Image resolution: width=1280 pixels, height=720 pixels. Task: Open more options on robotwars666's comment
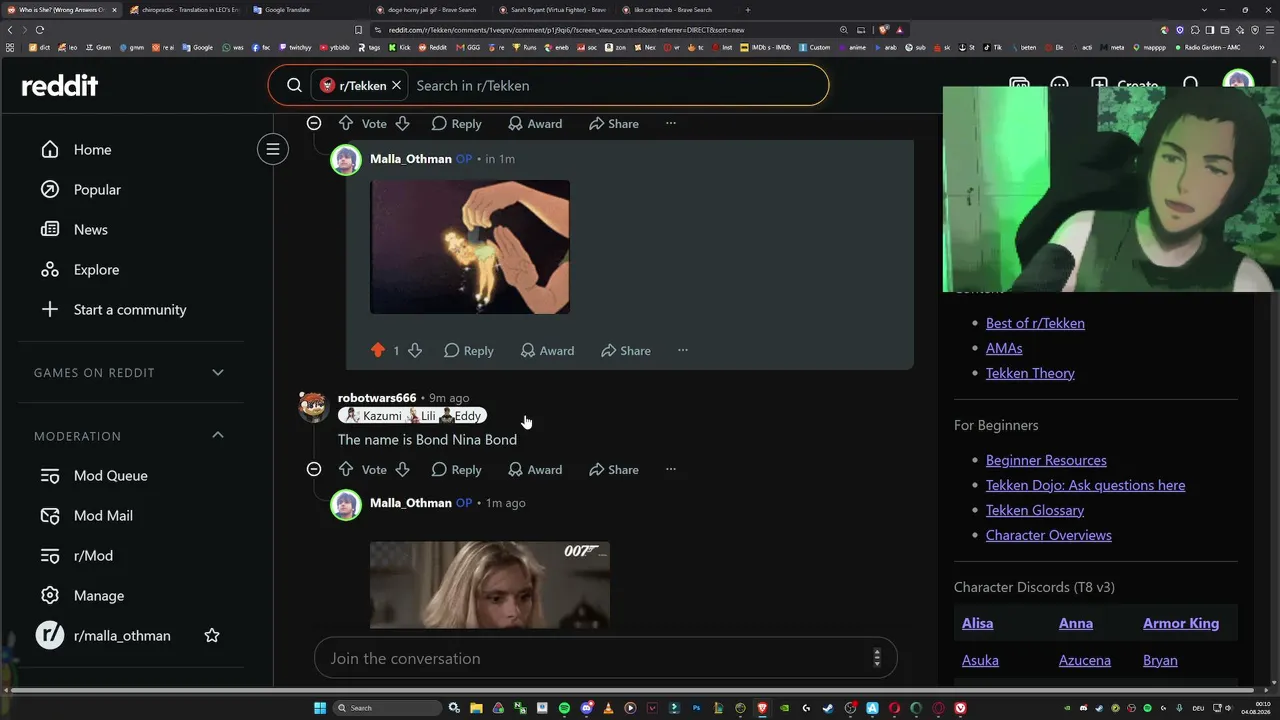point(671,469)
